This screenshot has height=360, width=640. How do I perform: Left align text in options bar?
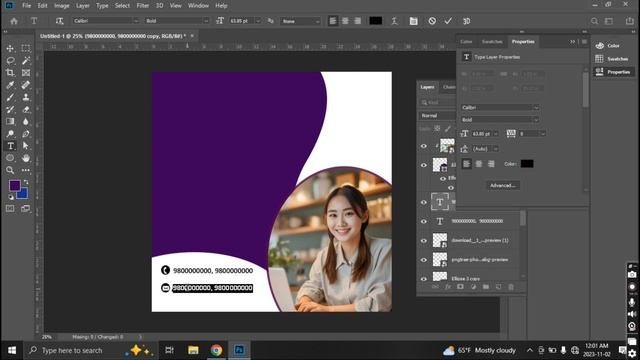click(333, 21)
